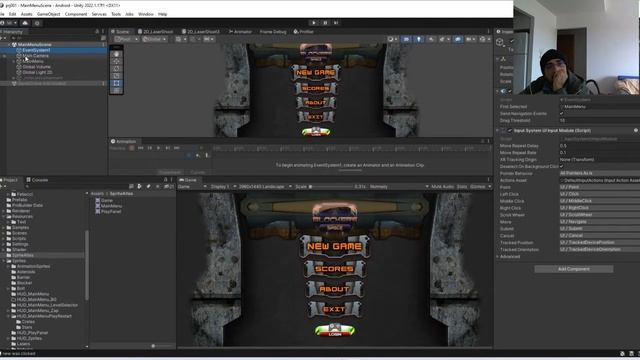Image resolution: width=640 pixels, height=360 pixels.
Task: Open the Console tab
Action: [37, 180]
